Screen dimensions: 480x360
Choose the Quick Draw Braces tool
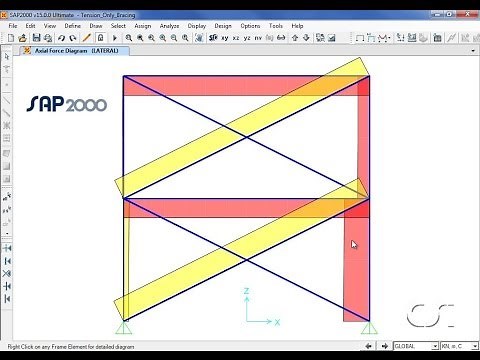pos(7,126)
